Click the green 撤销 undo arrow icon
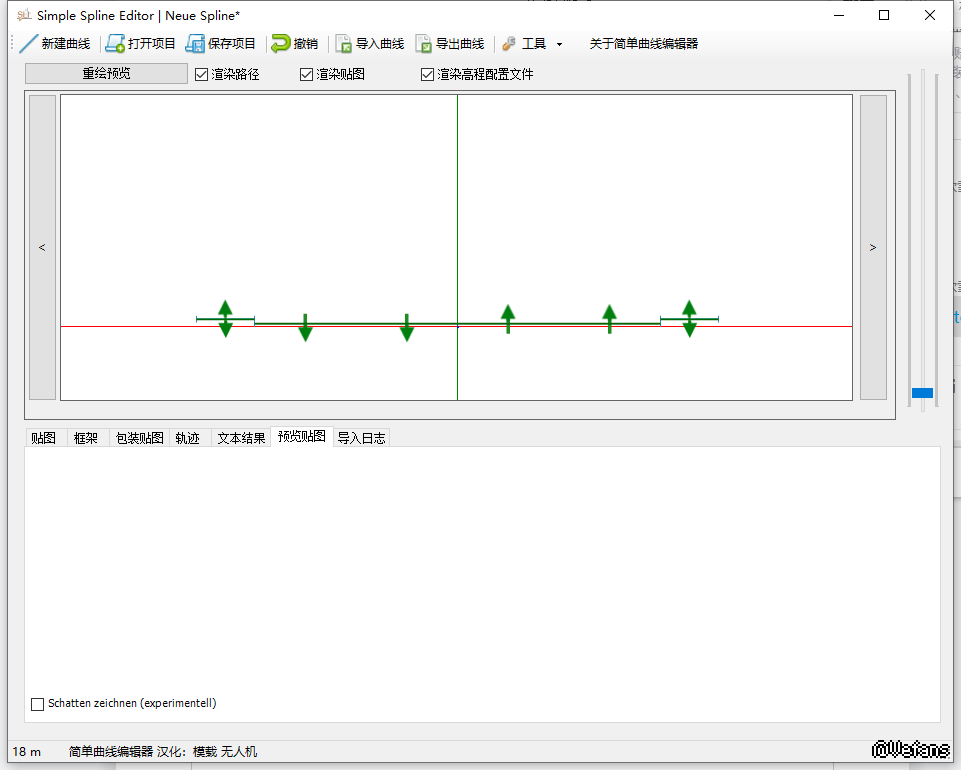This screenshot has width=961, height=770. click(x=281, y=43)
